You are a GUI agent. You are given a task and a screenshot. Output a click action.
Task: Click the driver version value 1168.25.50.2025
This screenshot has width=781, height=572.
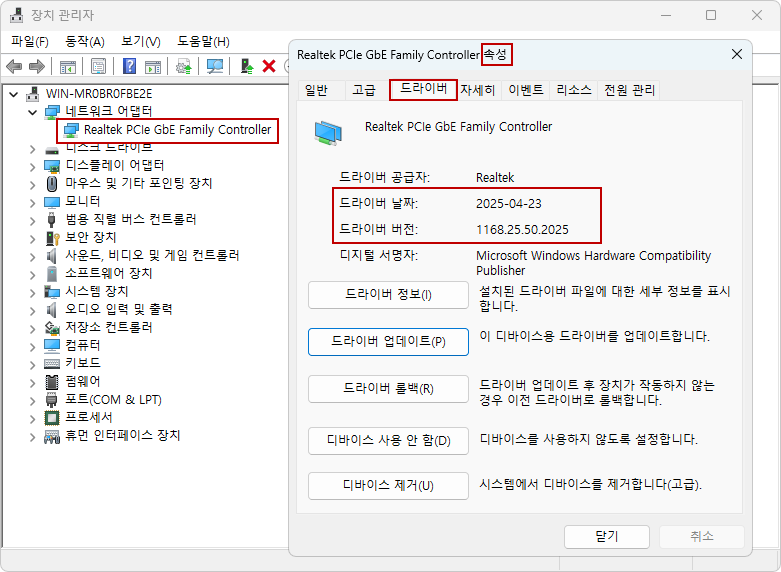[522, 230]
